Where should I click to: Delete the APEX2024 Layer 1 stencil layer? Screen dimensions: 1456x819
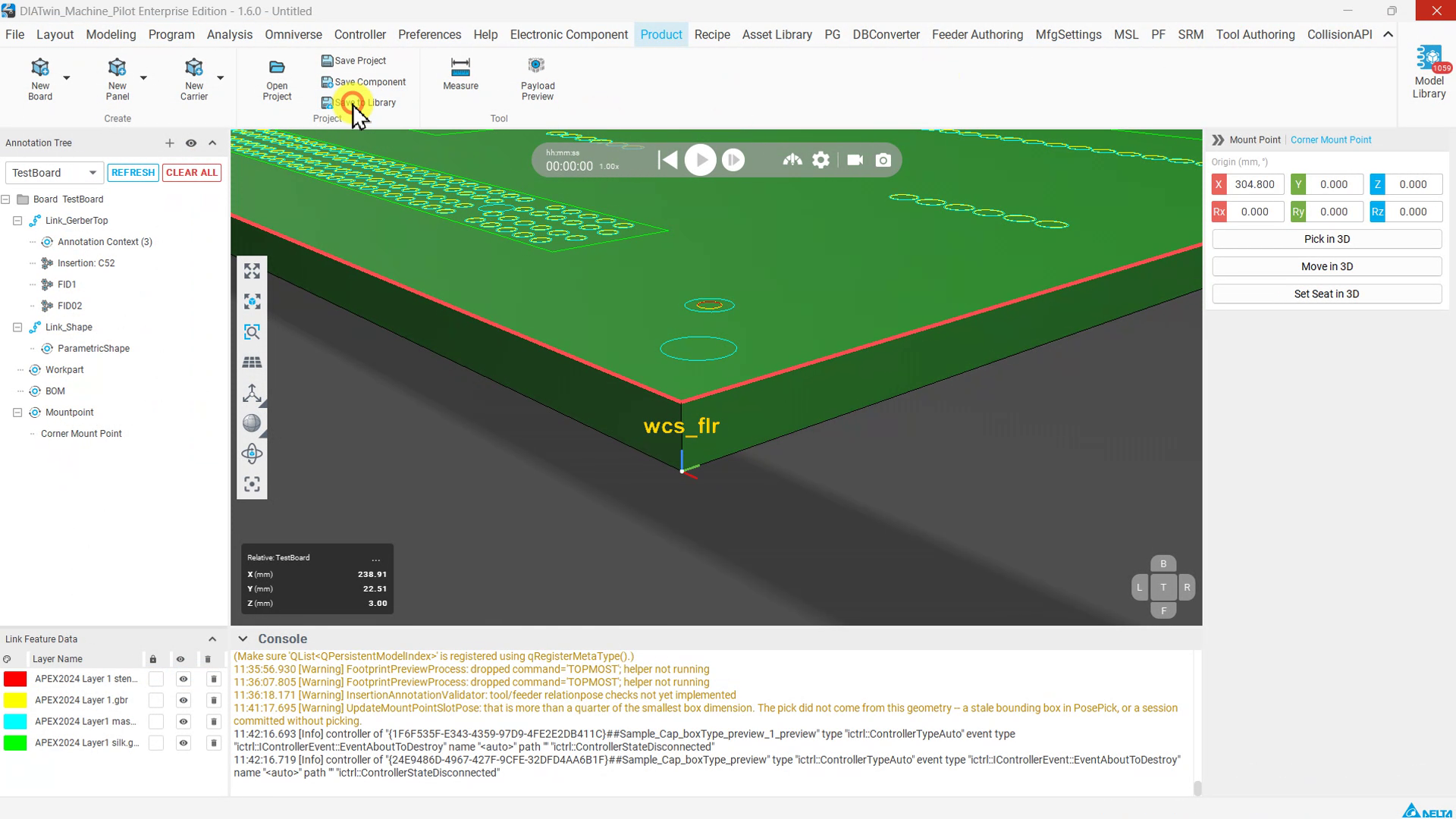click(x=213, y=679)
